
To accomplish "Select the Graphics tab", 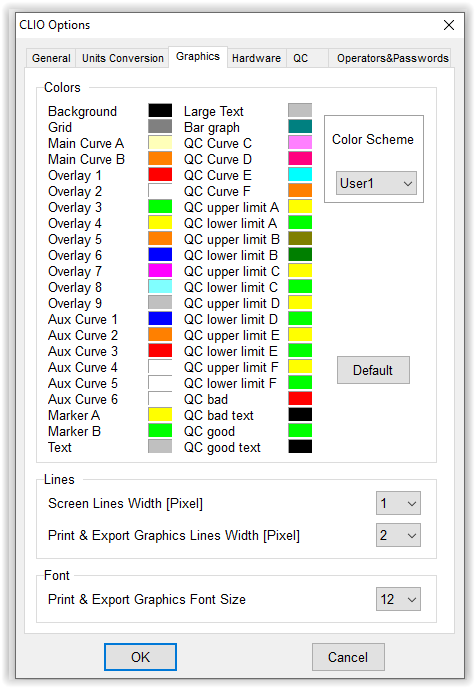I will point(198,57).
